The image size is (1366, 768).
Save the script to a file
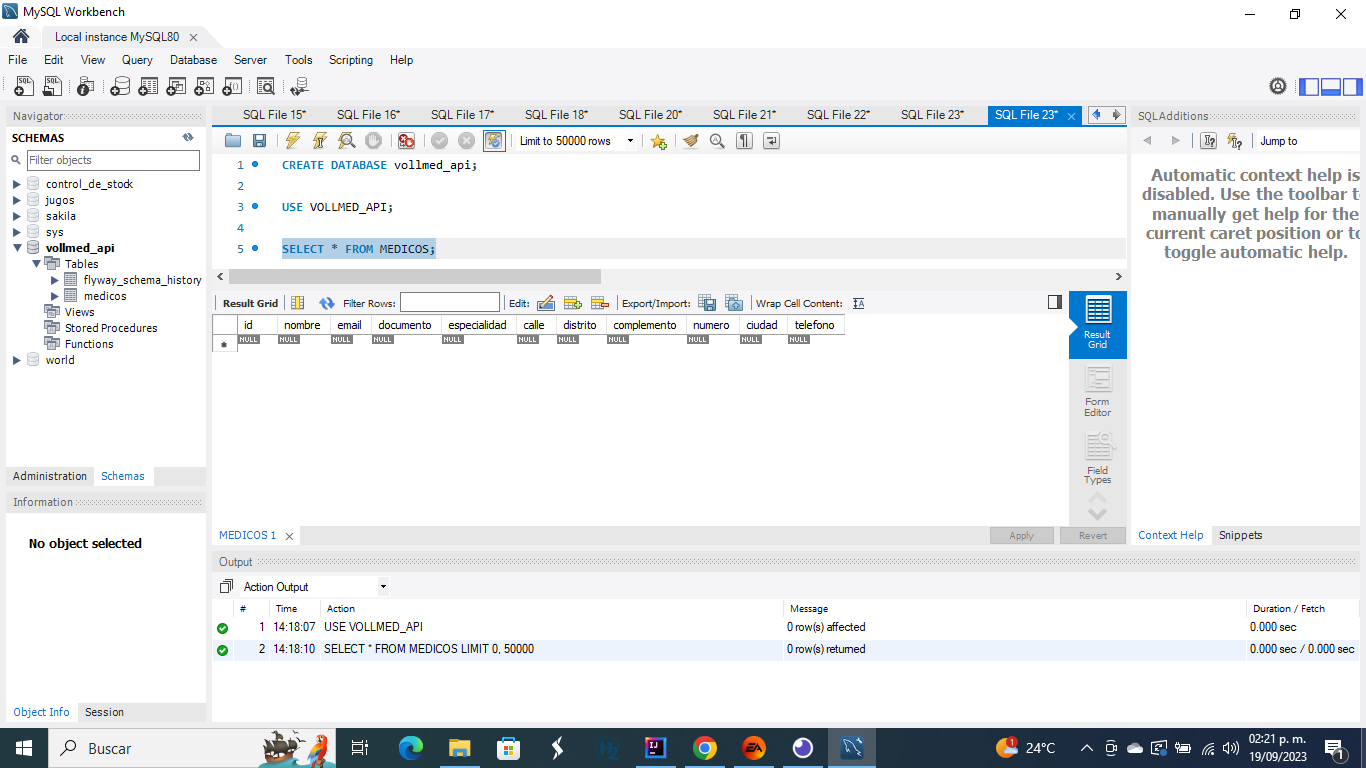click(259, 141)
